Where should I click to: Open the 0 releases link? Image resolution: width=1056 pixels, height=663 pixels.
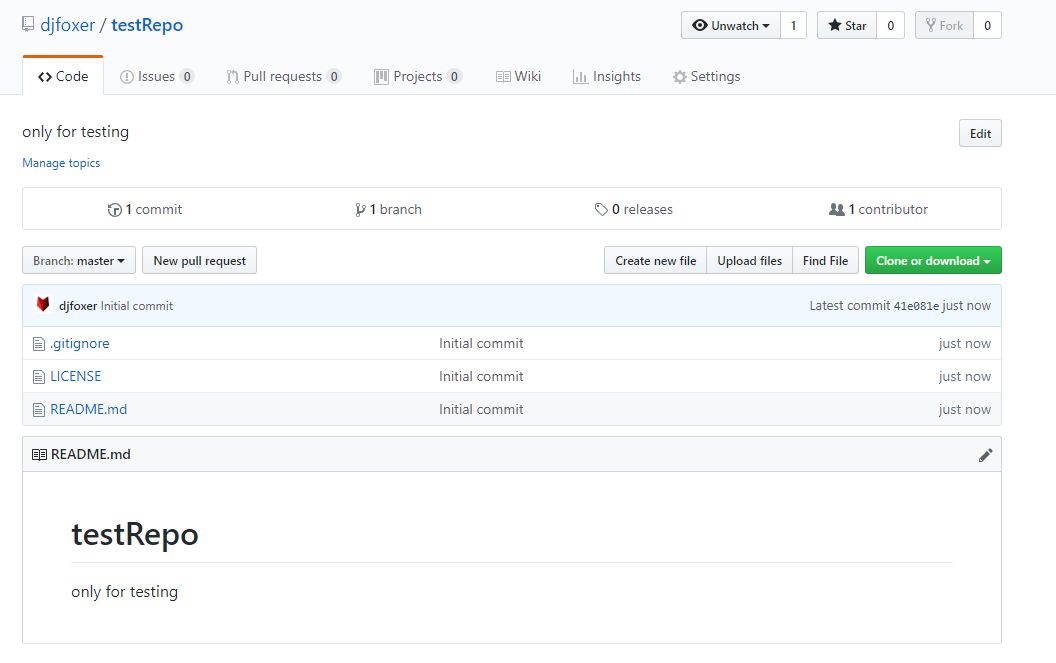click(634, 210)
